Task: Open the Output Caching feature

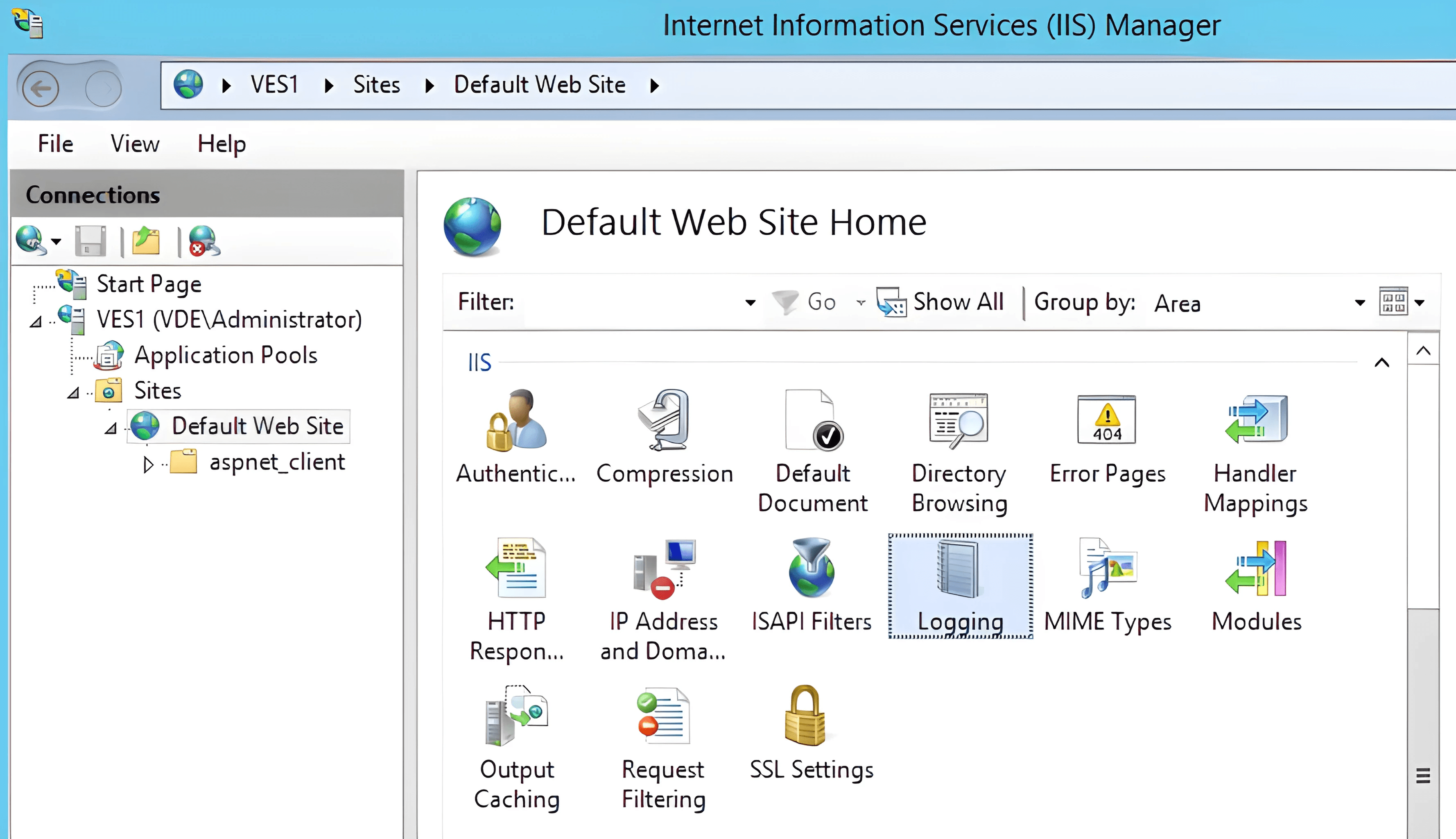Action: point(516,716)
